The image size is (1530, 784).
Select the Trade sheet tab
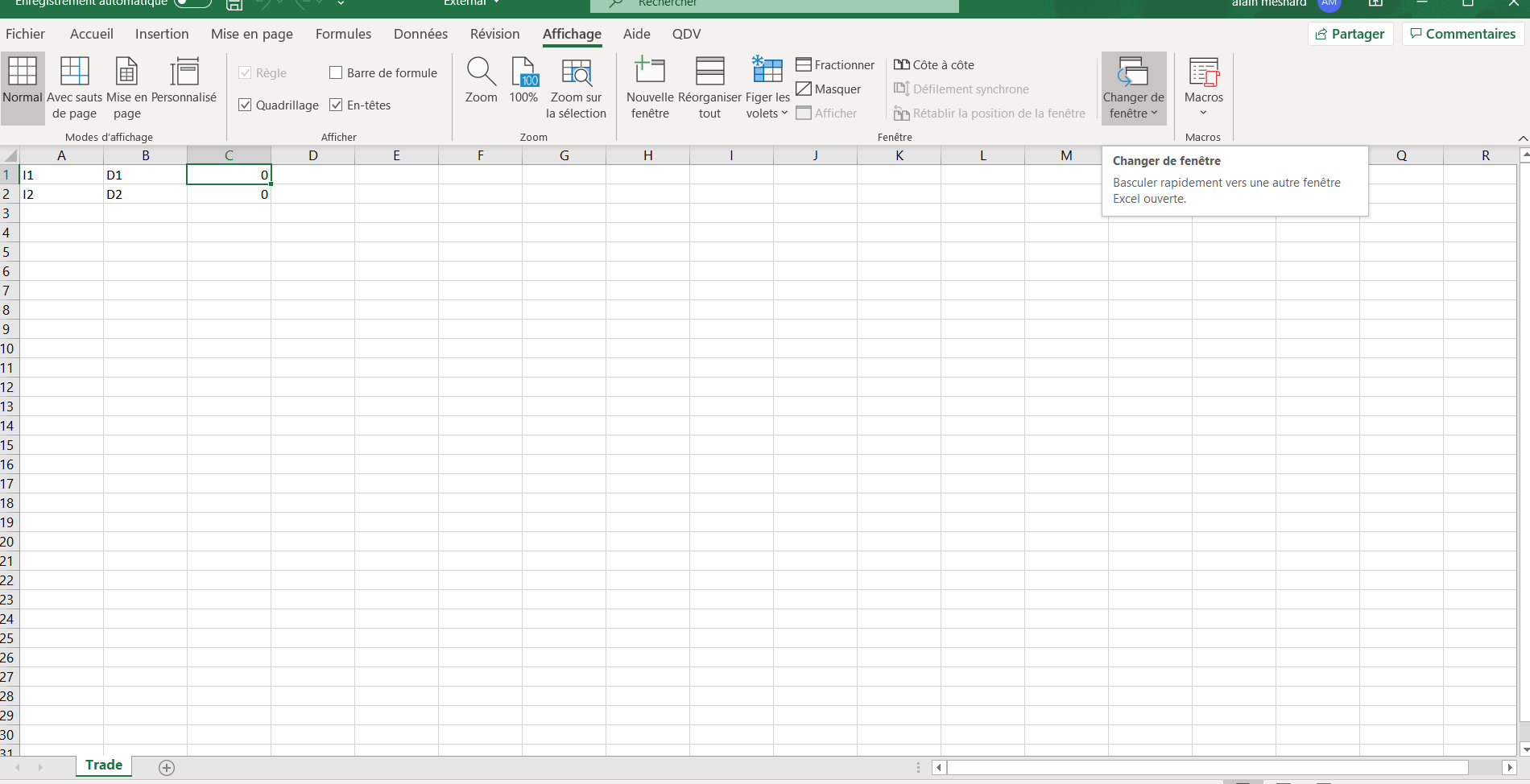click(104, 765)
